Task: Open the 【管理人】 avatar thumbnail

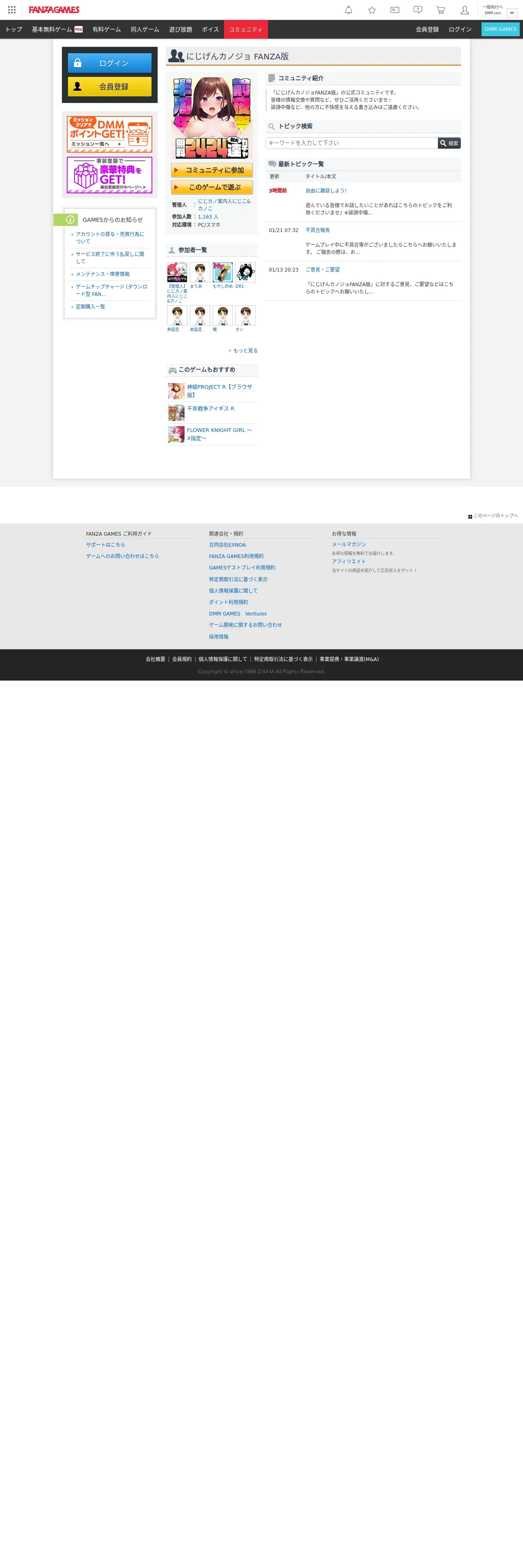Action: pos(177,272)
